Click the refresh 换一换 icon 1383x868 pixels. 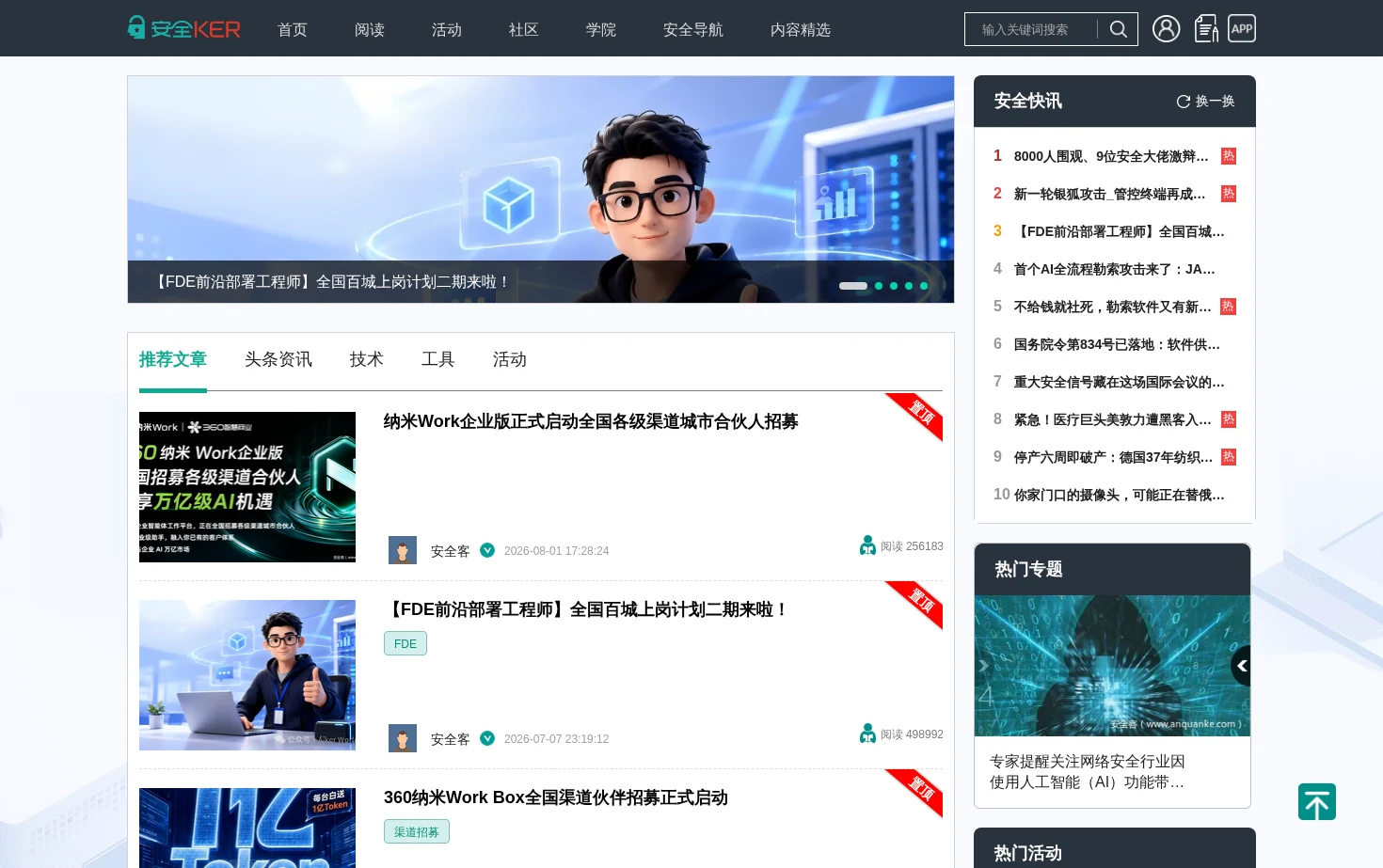tap(1184, 102)
